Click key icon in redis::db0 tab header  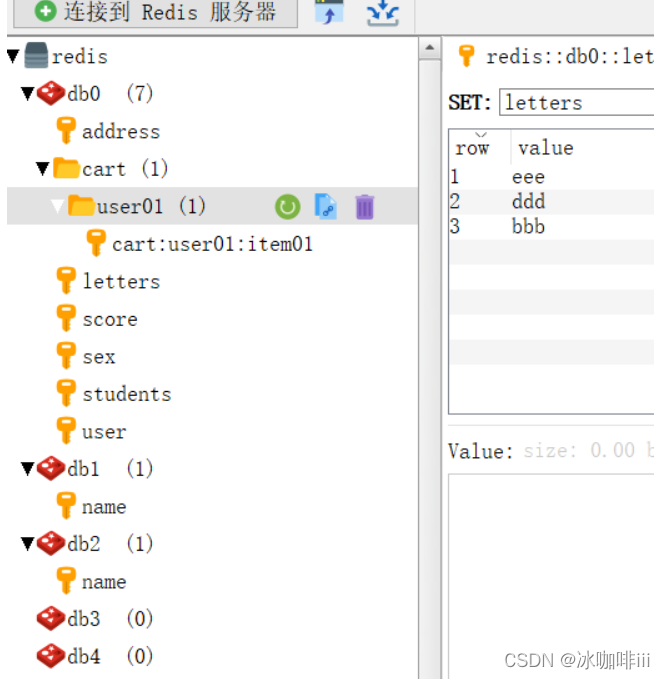(x=466, y=56)
